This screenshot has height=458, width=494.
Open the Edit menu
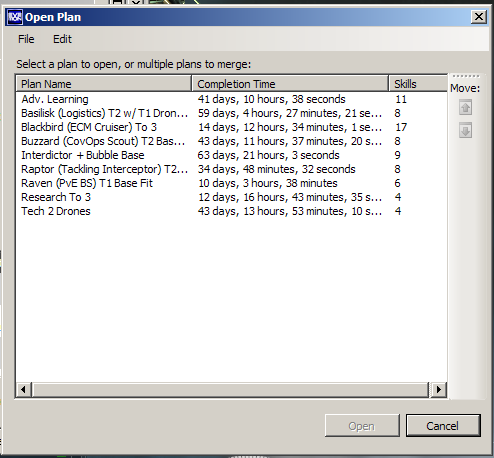[x=62, y=39]
